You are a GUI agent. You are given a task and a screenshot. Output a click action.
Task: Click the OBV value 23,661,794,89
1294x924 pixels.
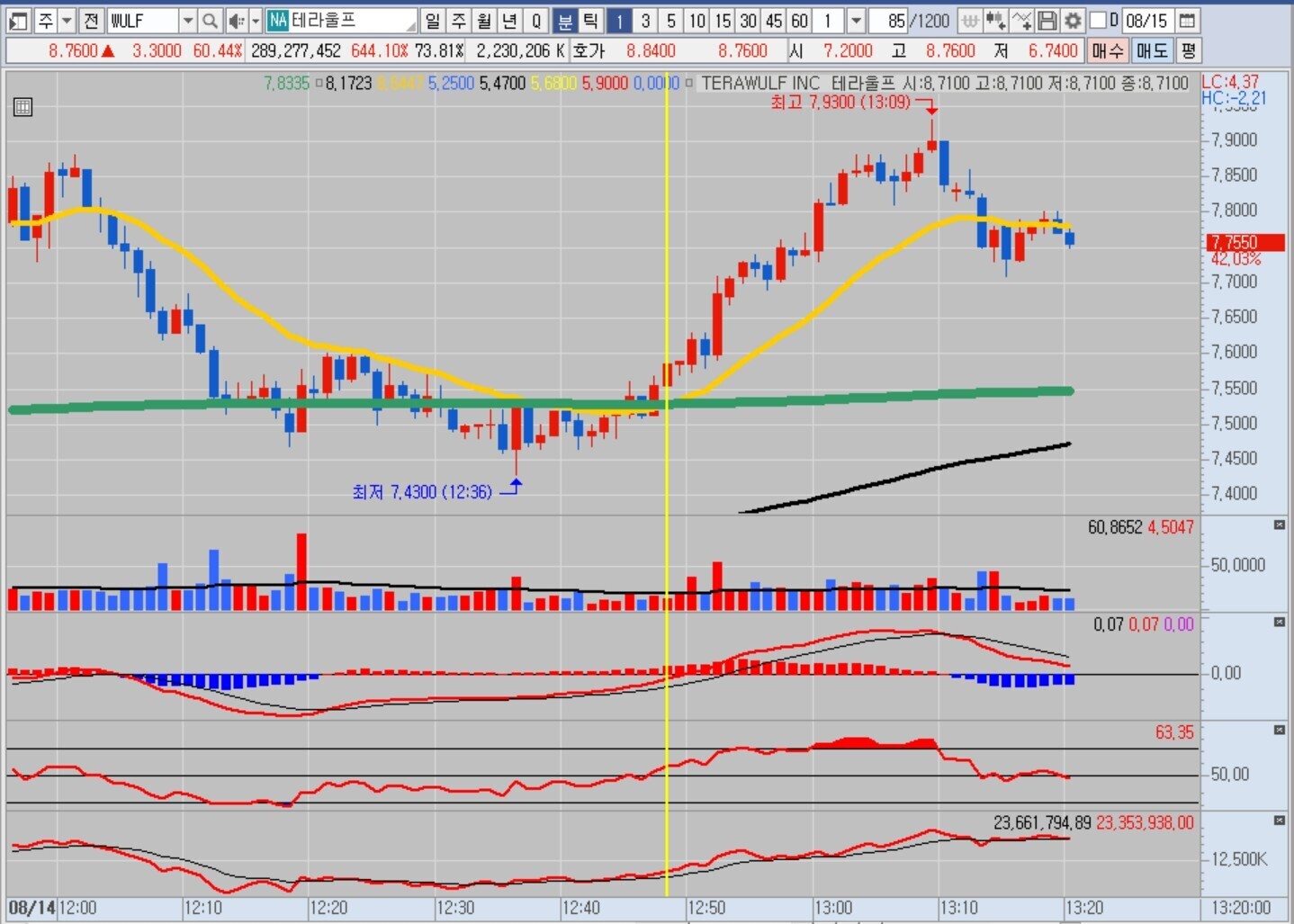click(1042, 822)
